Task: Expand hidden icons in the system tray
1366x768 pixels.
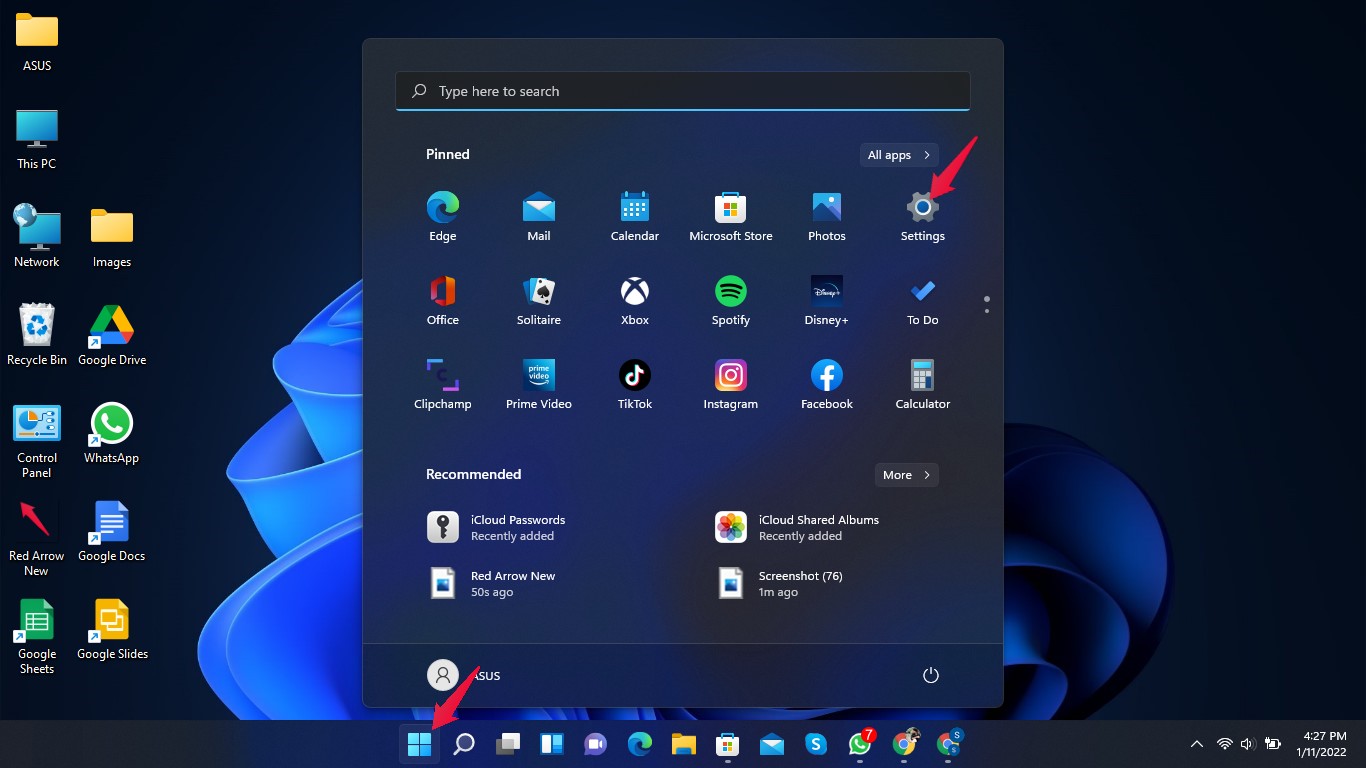Action: tap(1196, 744)
